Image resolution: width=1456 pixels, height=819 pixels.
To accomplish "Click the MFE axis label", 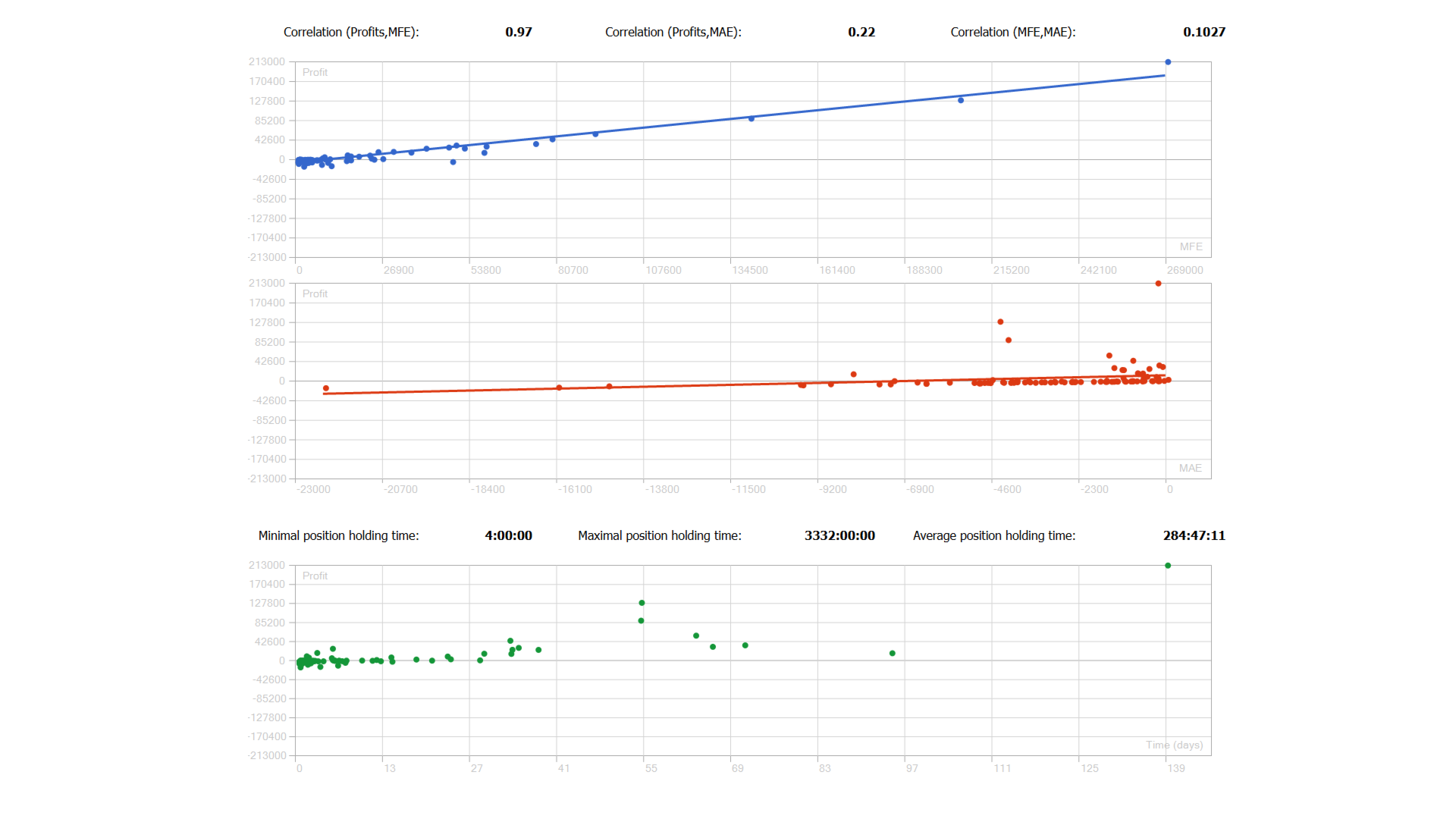I will coord(1191,246).
